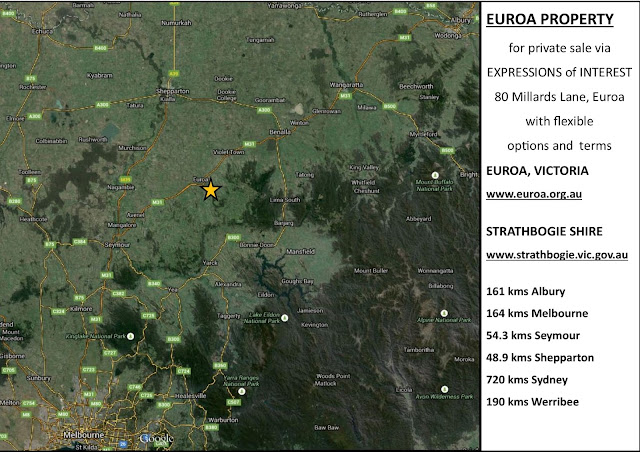The height and width of the screenshot is (452, 640).
Task: Click the Myrtleford label on the map
Action: 423,134
